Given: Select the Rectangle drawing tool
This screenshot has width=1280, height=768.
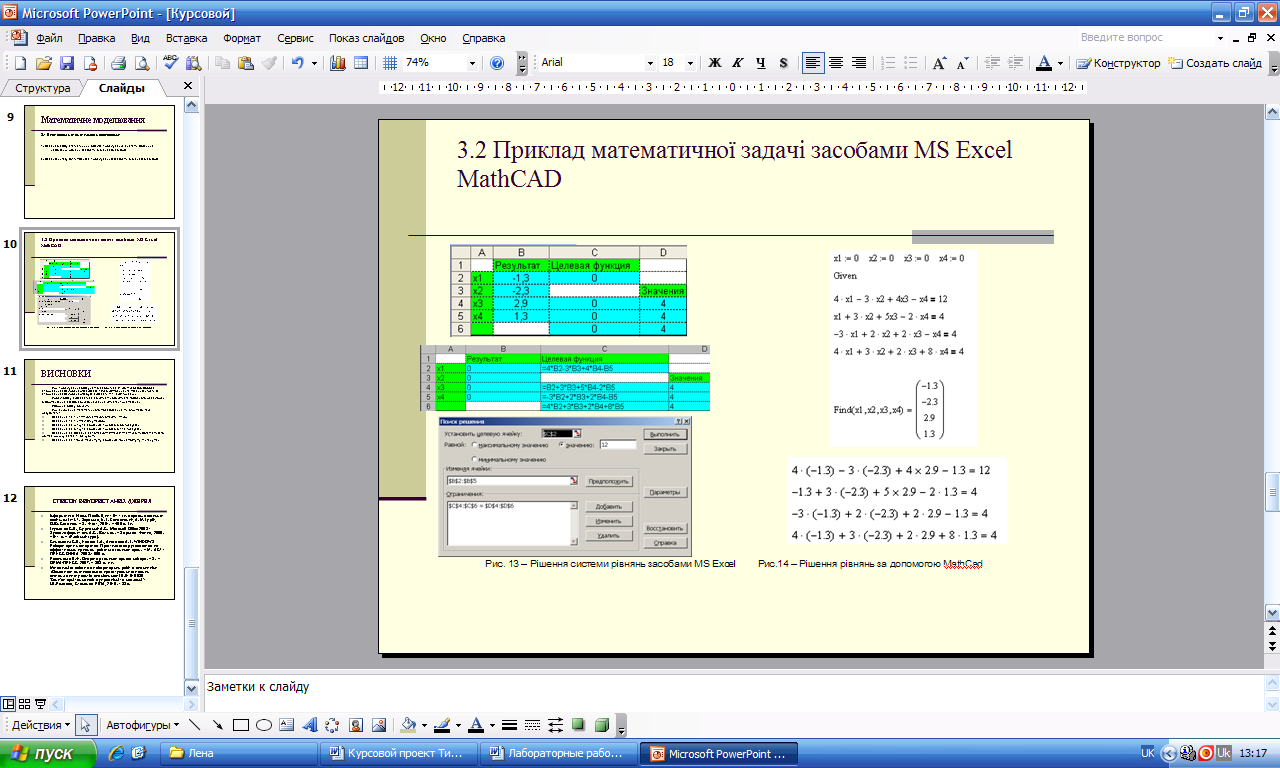Looking at the screenshot, I should click(x=240, y=725).
